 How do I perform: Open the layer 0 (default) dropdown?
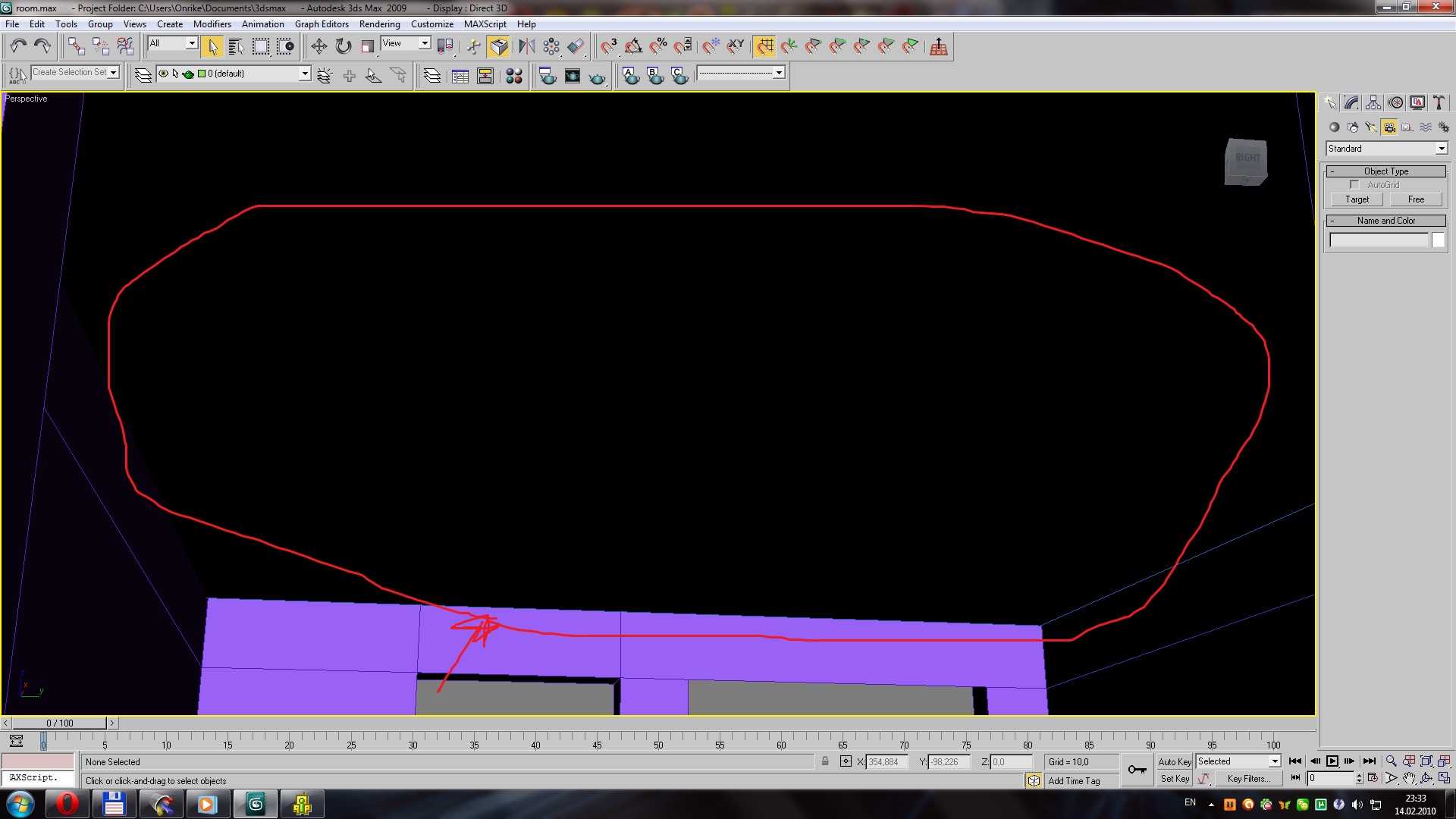click(304, 74)
